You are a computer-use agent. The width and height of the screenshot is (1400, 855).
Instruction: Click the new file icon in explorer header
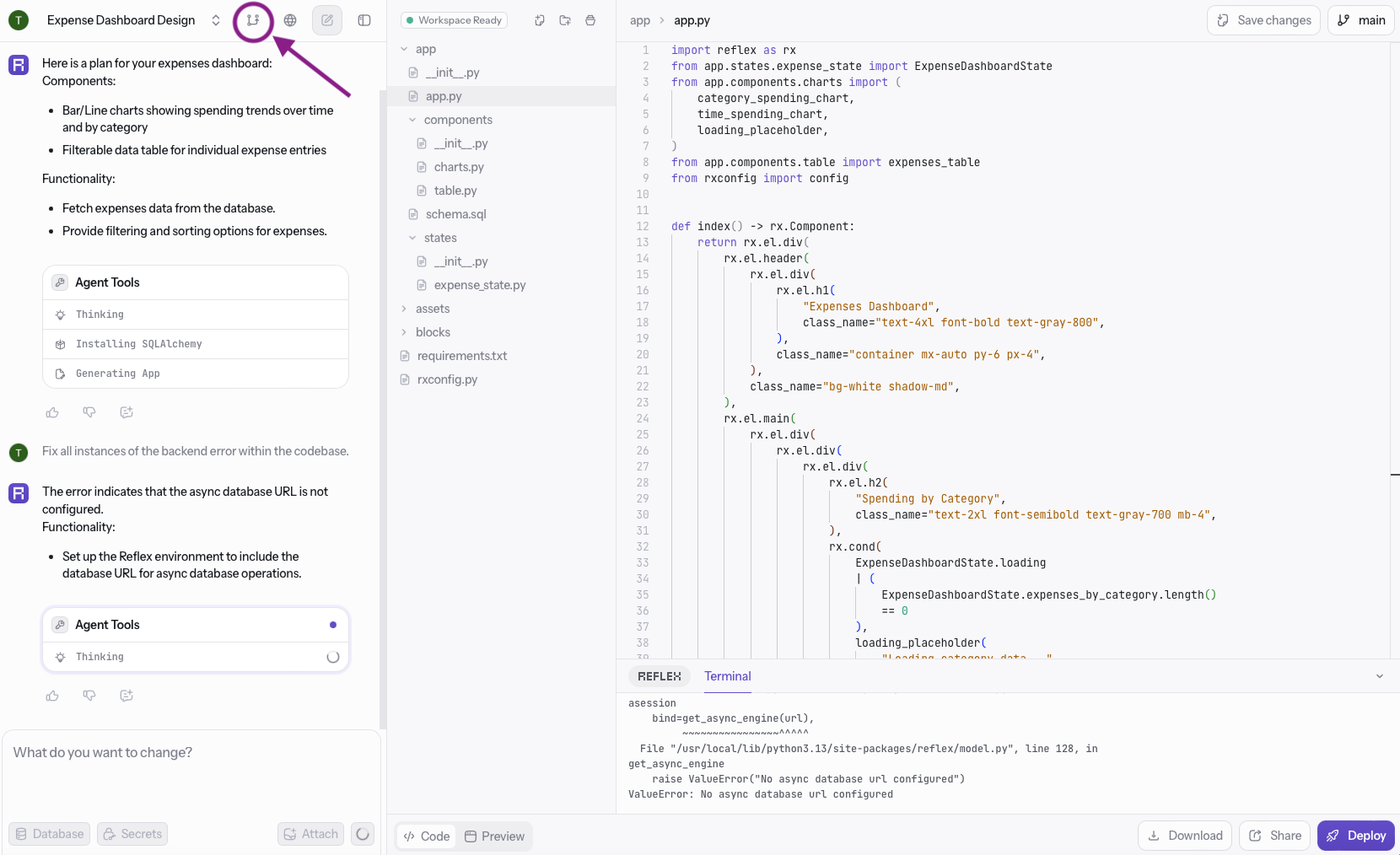[540, 20]
